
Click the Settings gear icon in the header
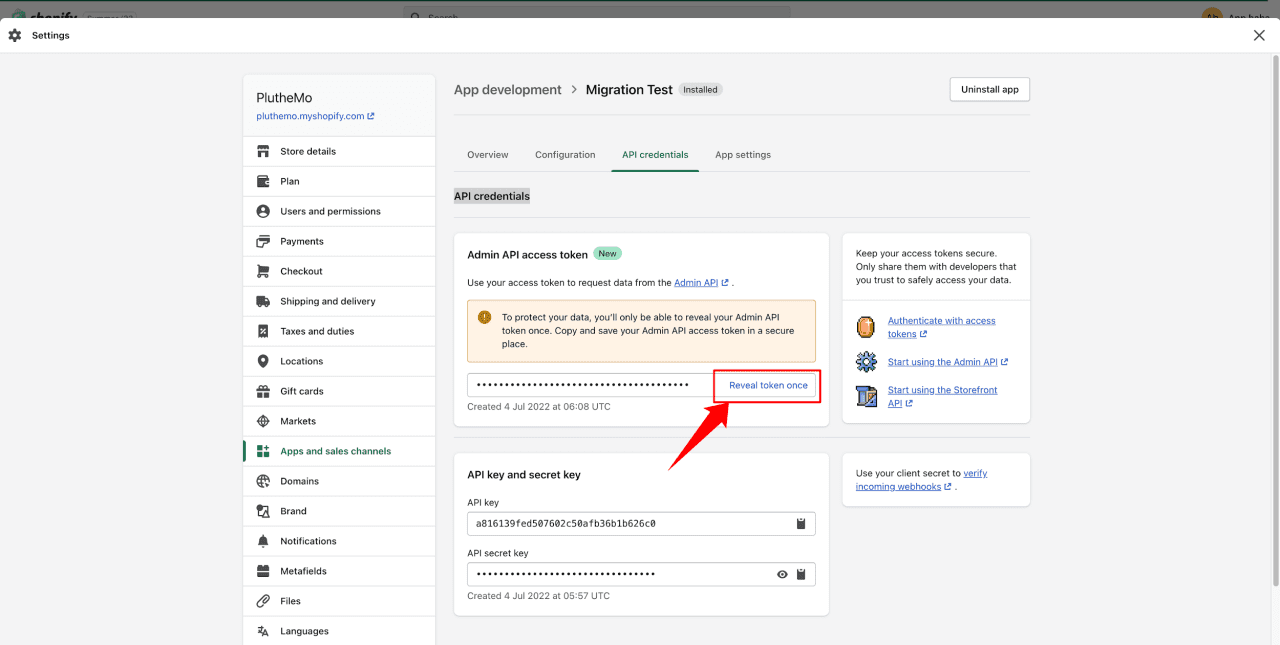point(15,35)
